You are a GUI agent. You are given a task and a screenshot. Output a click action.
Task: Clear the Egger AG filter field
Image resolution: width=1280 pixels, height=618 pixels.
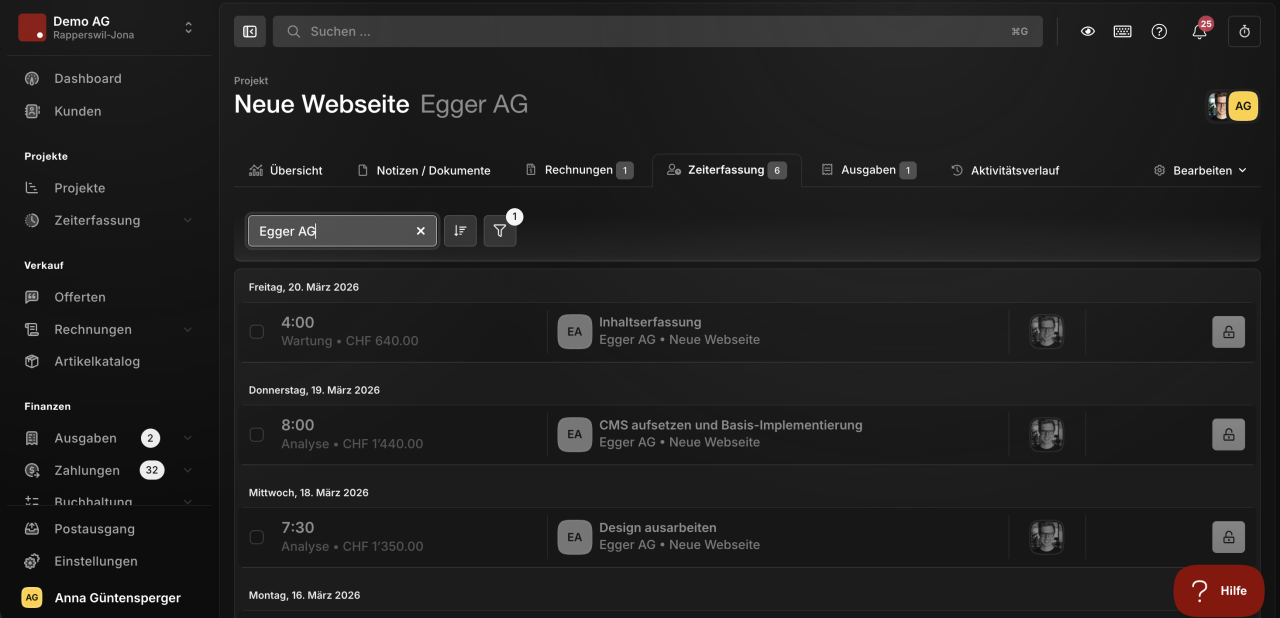421,231
